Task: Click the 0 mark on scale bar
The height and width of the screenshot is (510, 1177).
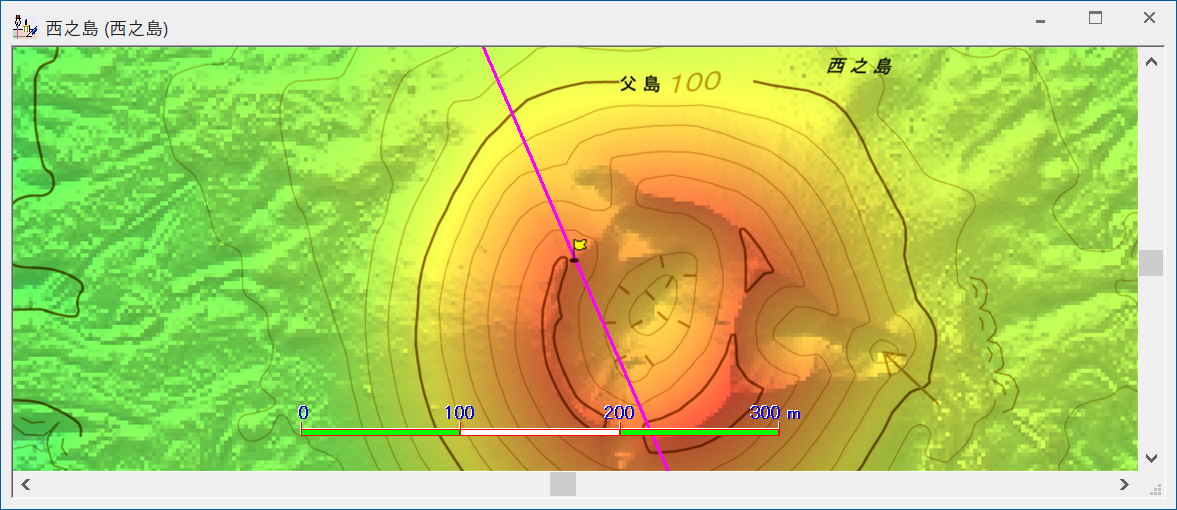Action: pos(303,412)
